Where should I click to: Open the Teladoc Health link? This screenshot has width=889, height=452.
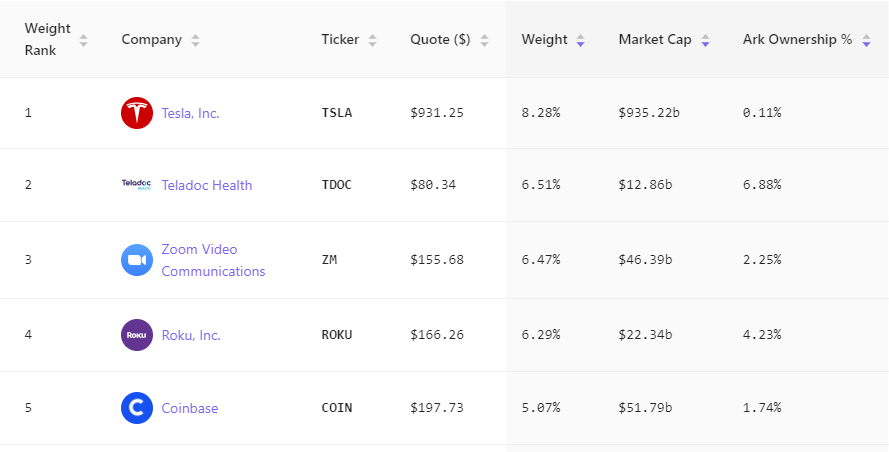(x=206, y=185)
